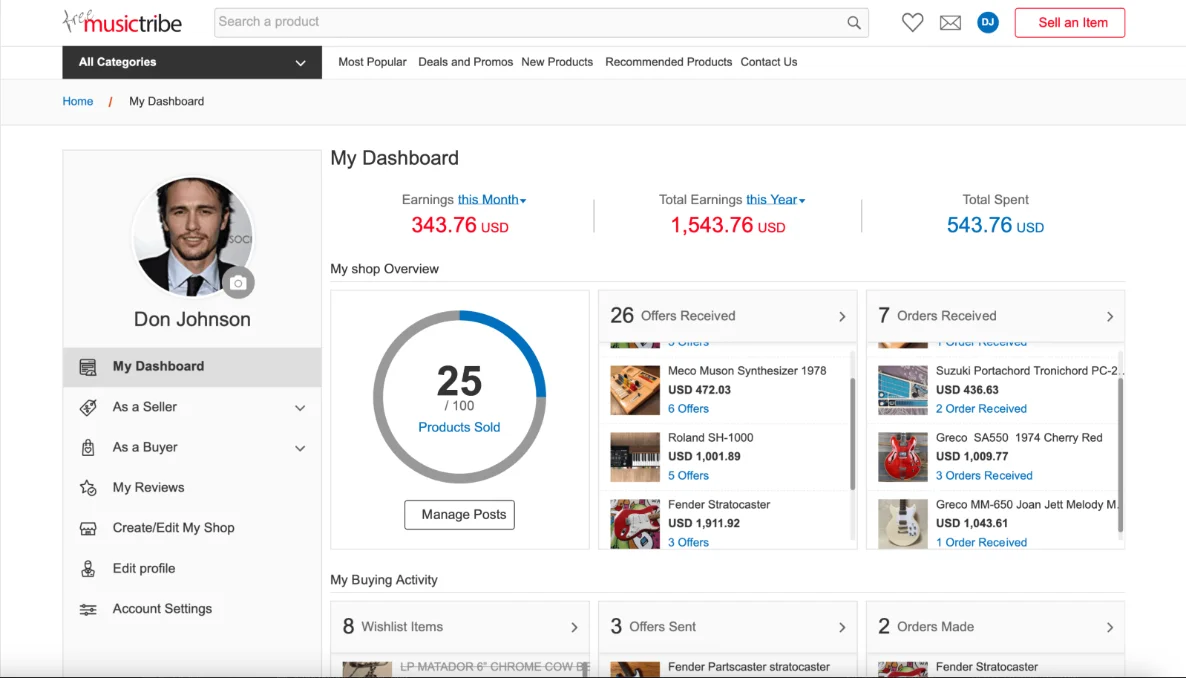Screen dimensions: 1186x678
Task: Click Suzuki Portachord Tronichord title
Action: coord(1029,371)
